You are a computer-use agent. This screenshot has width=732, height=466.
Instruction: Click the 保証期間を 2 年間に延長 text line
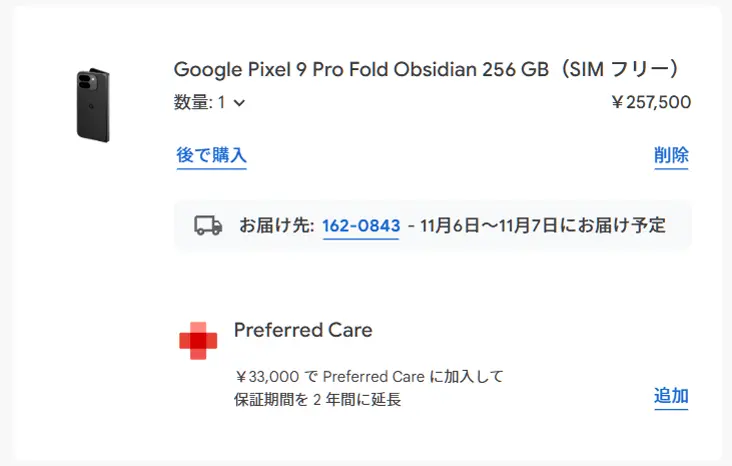pyautogui.click(x=318, y=400)
